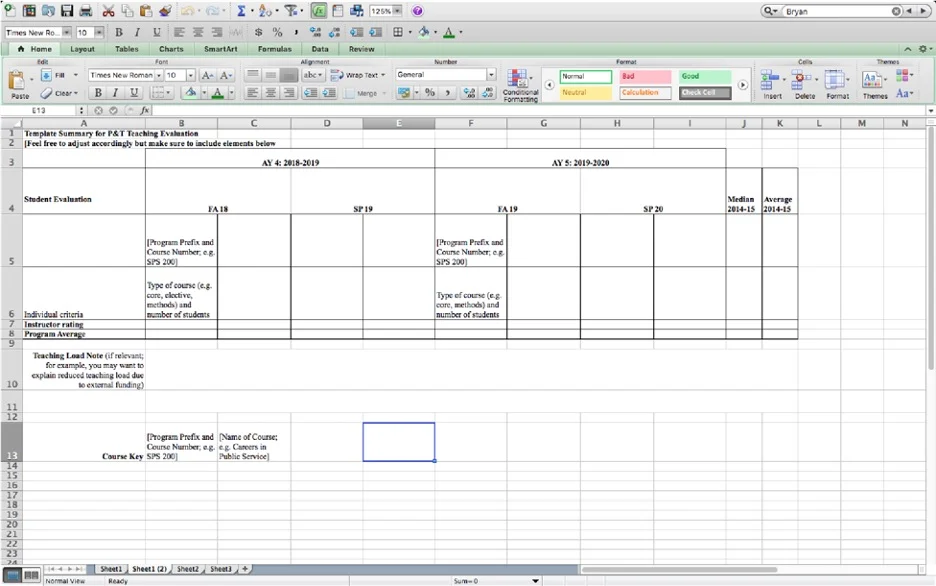Apply currency format with the dollar sign icon

[258, 32]
